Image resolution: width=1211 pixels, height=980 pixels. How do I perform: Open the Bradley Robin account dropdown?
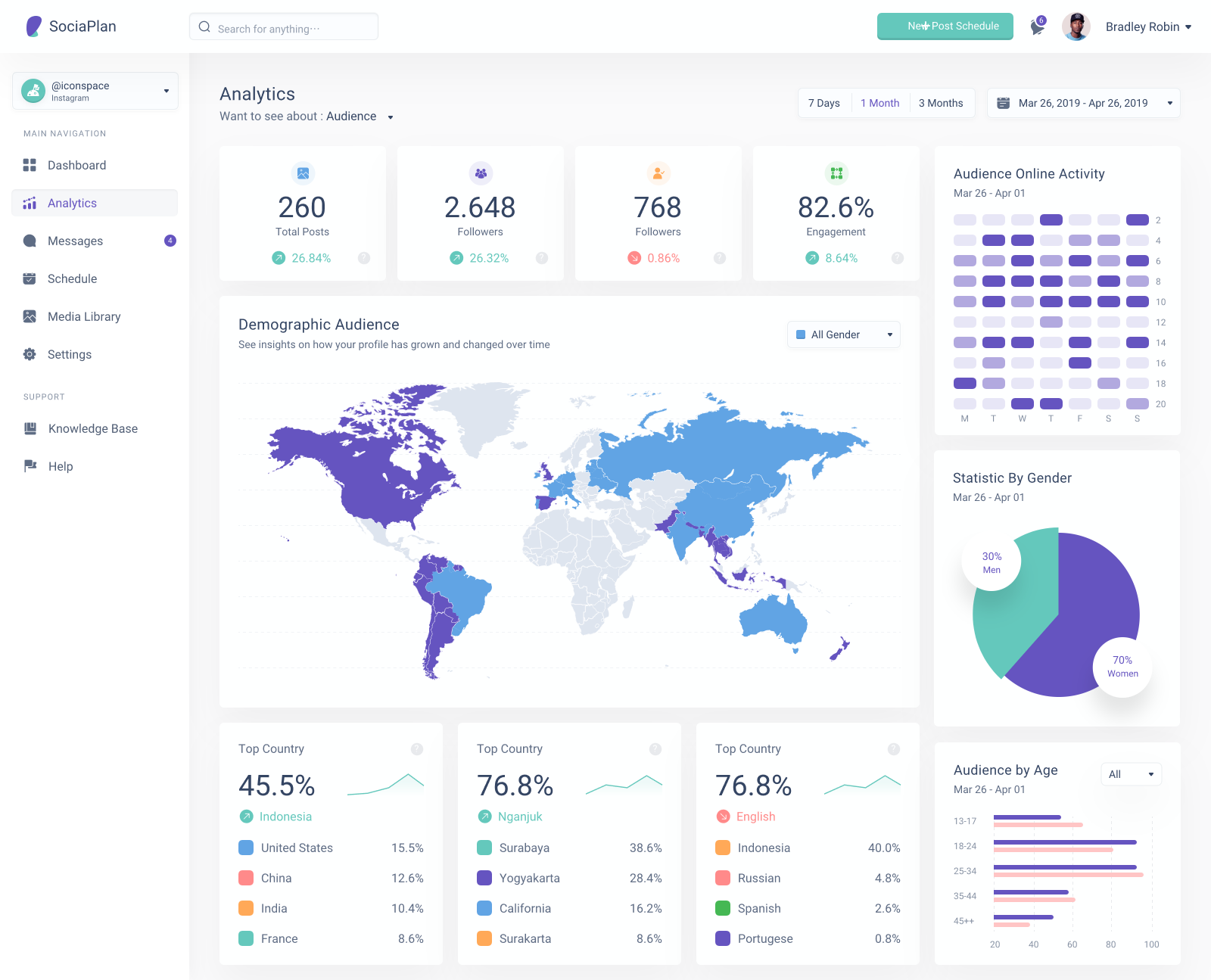pyautogui.click(x=1148, y=26)
